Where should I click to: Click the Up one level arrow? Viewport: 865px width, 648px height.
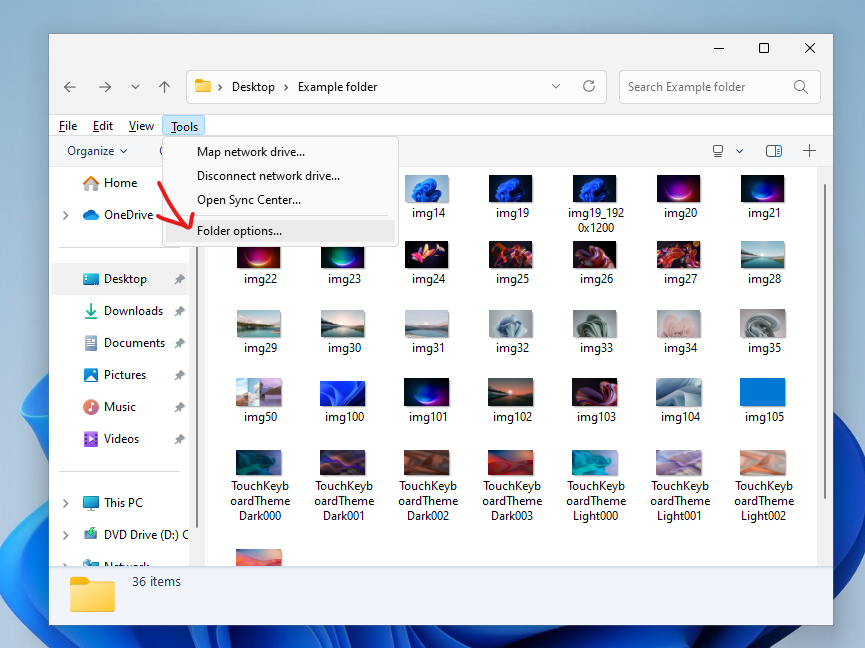pos(165,87)
